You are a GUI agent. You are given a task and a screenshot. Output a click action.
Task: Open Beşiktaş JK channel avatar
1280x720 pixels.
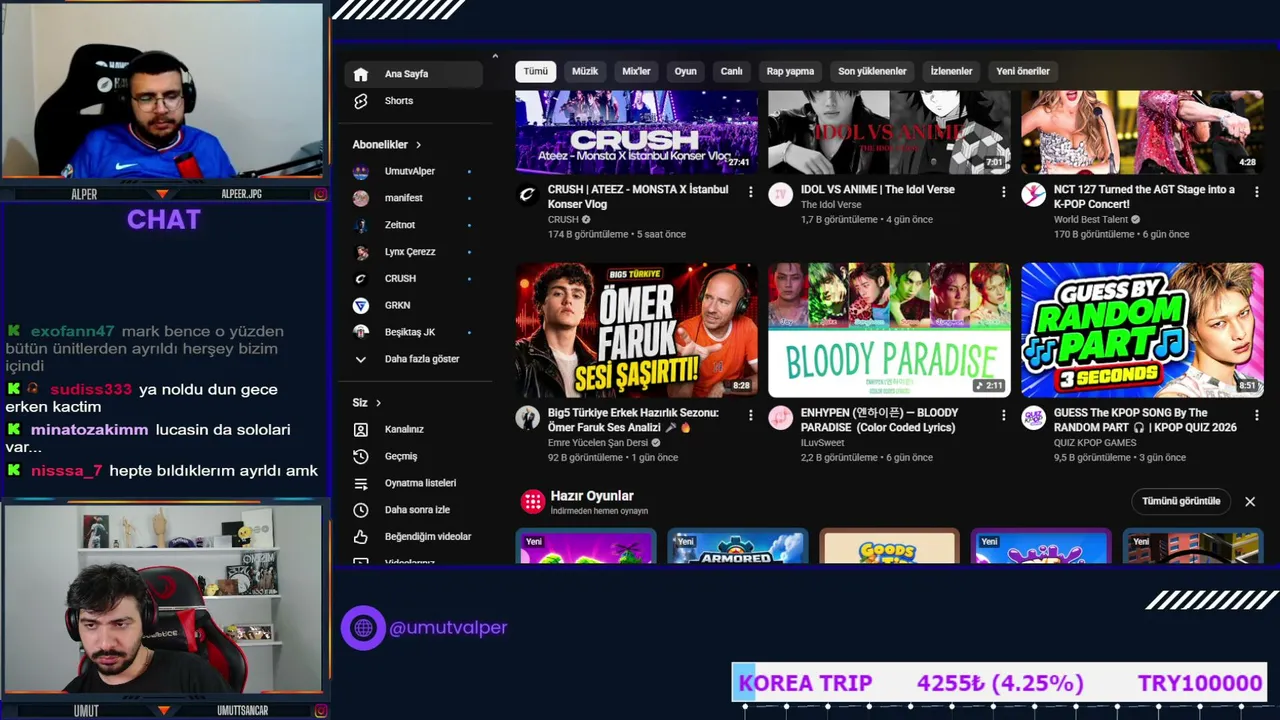(361, 332)
